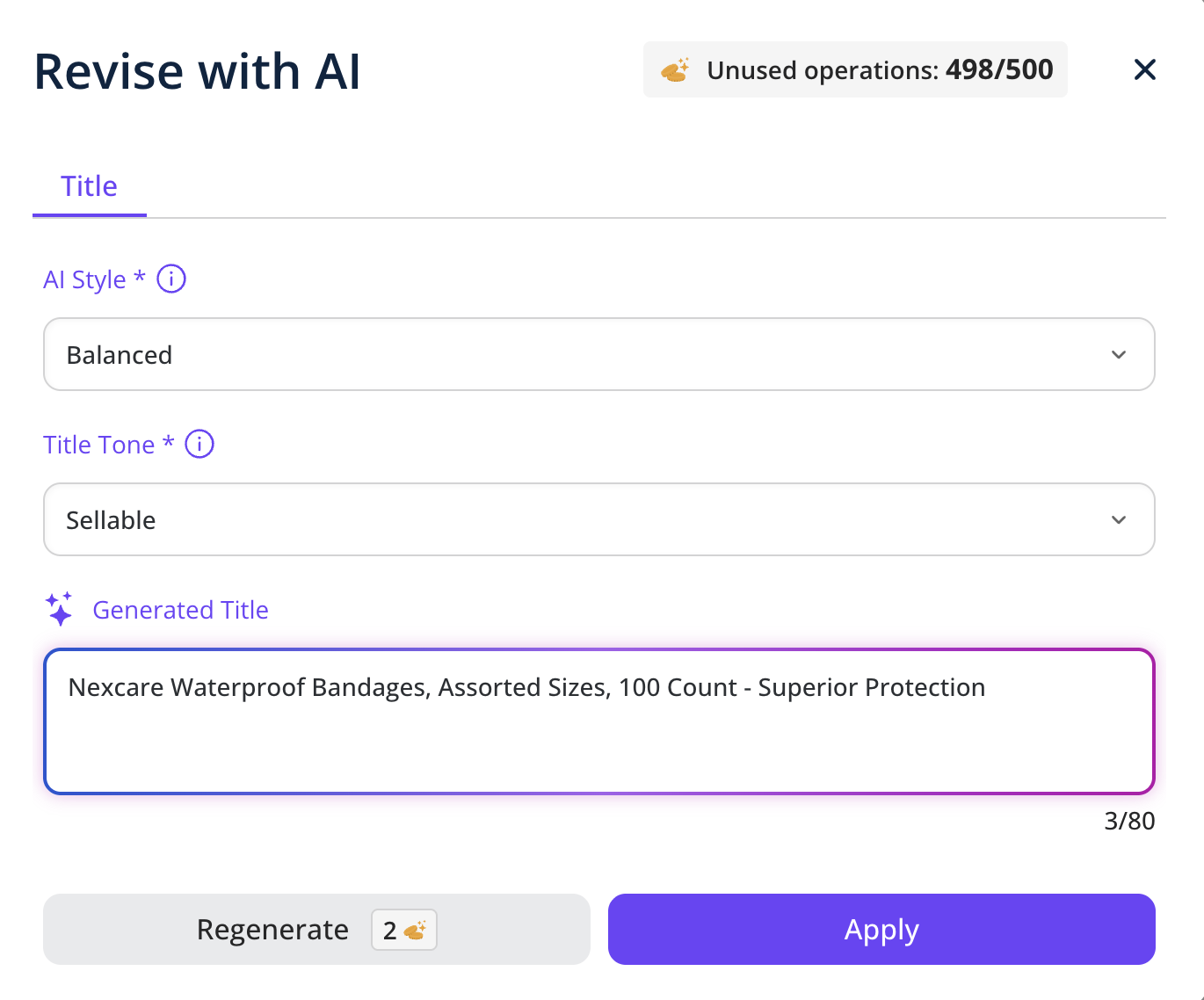Click the chevron arrow in AI Style field
This screenshot has width=1204, height=1000.
1118,355
